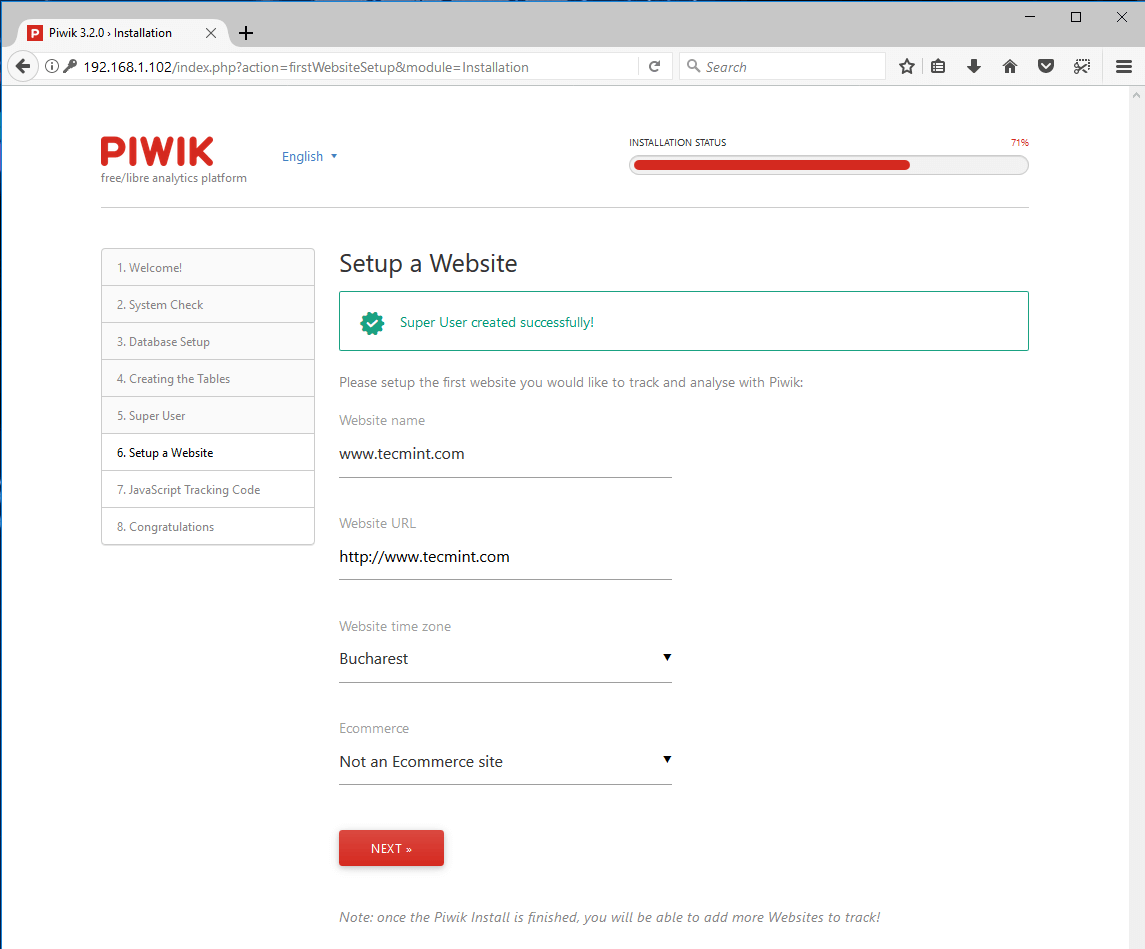The width and height of the screenshot is (1145, 949).
Task: Open the downloads arrow icon
Action: coord(973,66)
